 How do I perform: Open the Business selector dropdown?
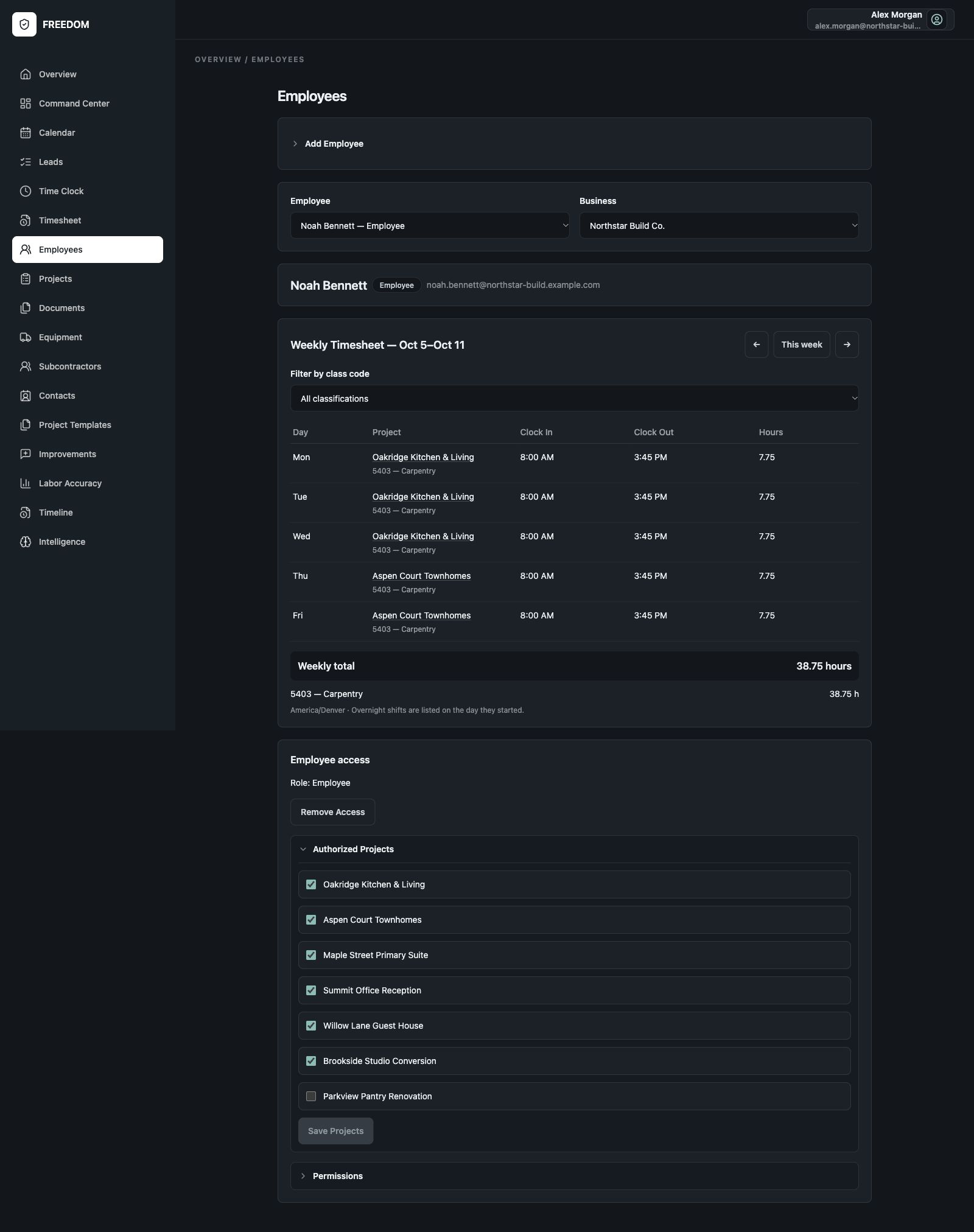click(x=719, y=226)
